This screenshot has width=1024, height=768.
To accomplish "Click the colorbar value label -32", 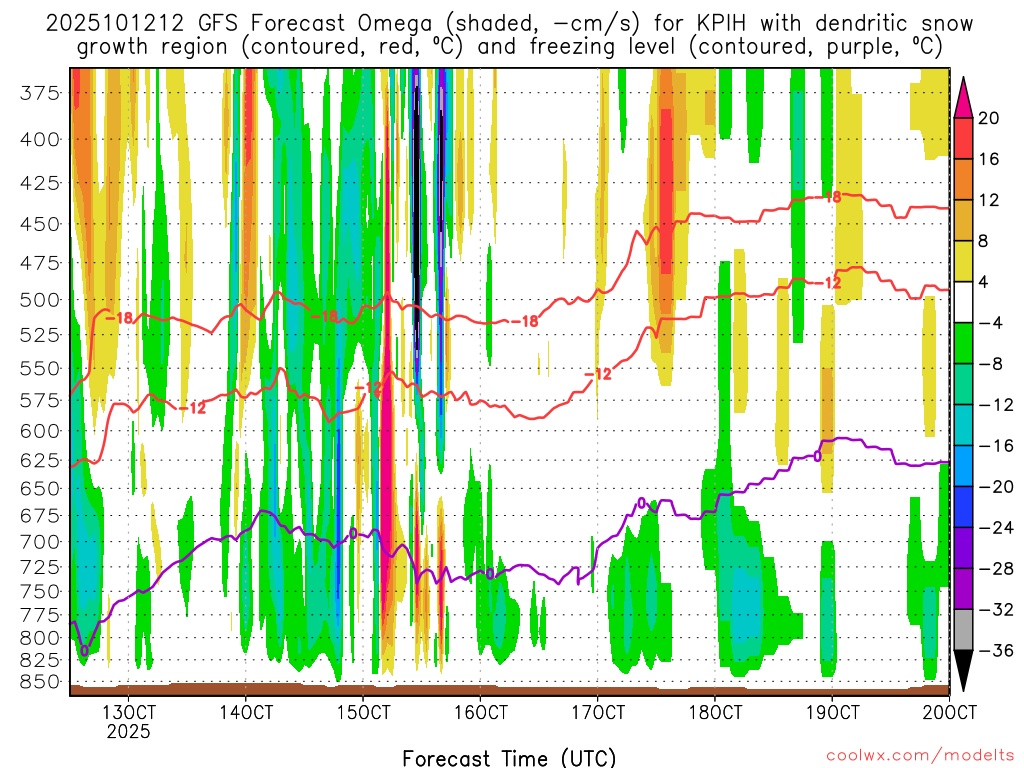I will [997, 609].
